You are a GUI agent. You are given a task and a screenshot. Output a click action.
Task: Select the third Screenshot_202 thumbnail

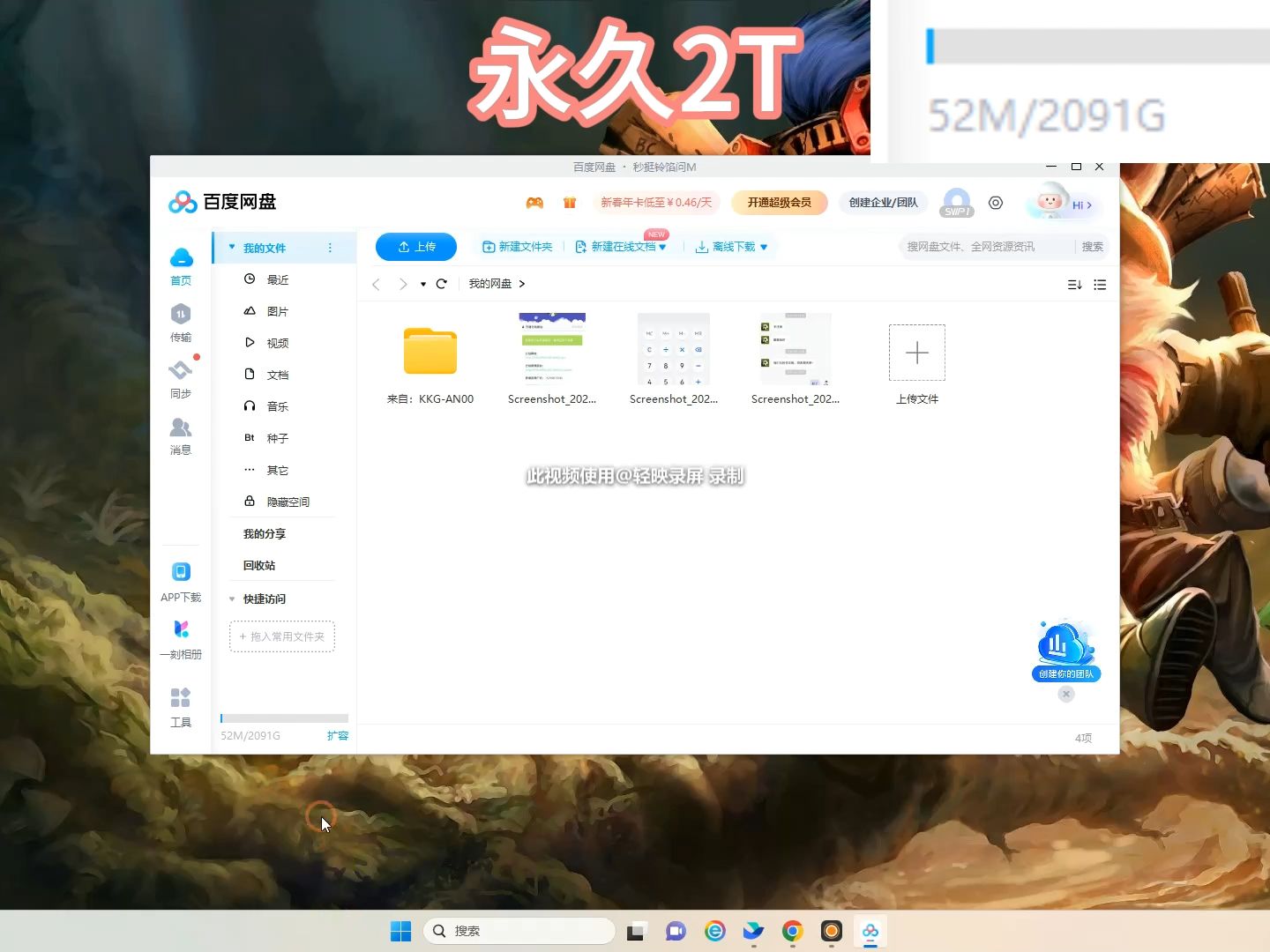[796, 360]
